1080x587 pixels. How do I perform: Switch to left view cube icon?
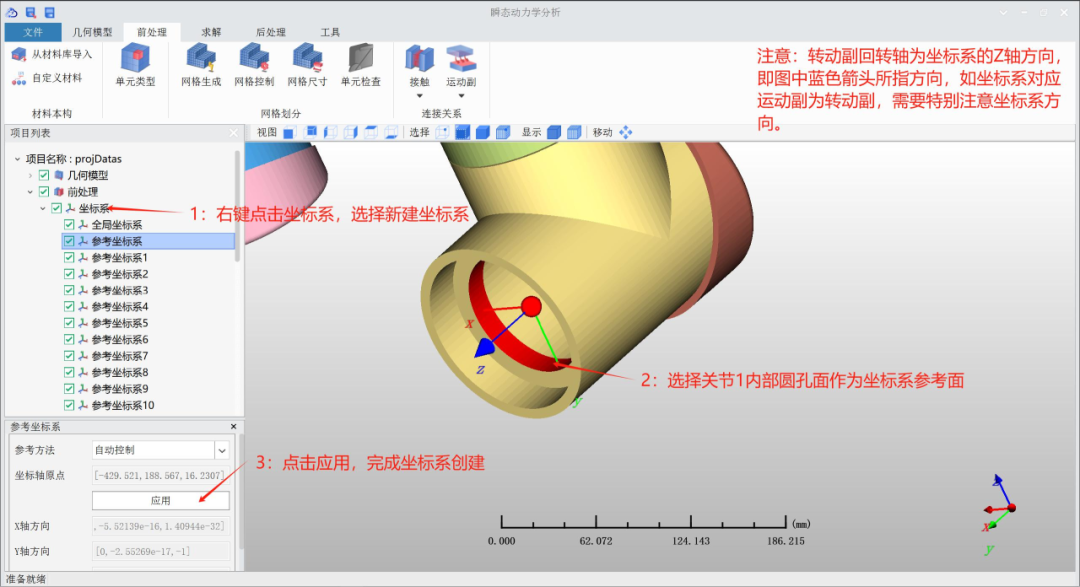pos(331,132)
